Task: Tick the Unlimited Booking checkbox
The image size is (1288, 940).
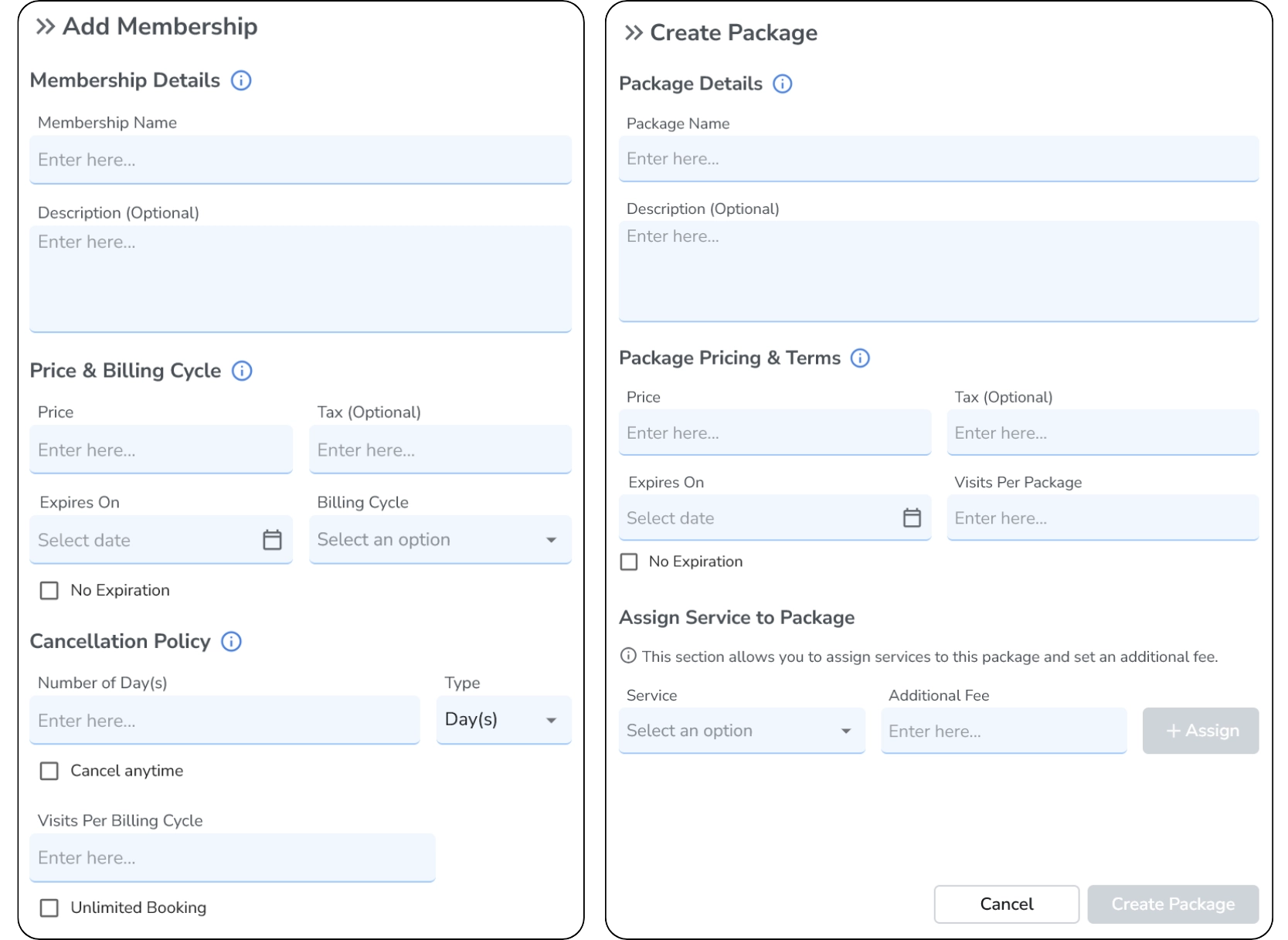Action: coord(49,908)
